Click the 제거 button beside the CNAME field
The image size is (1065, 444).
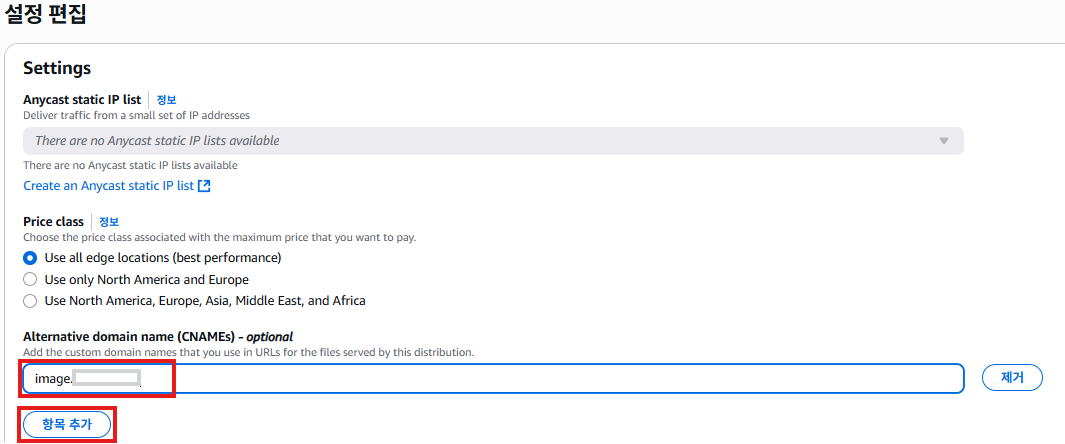coord(1012,377)
